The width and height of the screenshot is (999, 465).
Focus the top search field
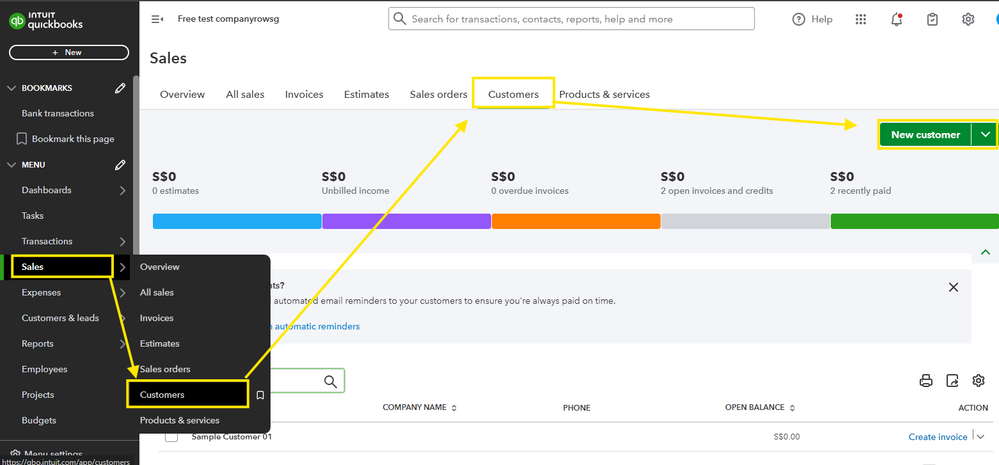(x=571, y=19)
